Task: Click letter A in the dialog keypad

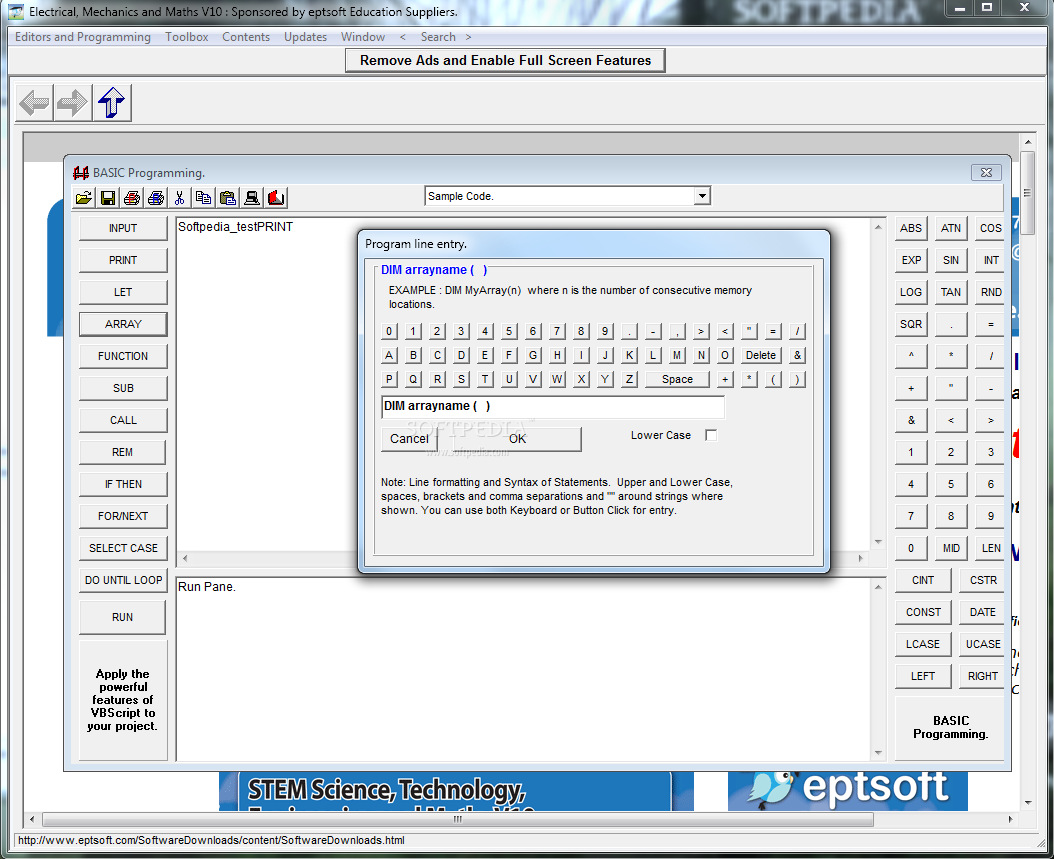Action: [x=389, y=355]
